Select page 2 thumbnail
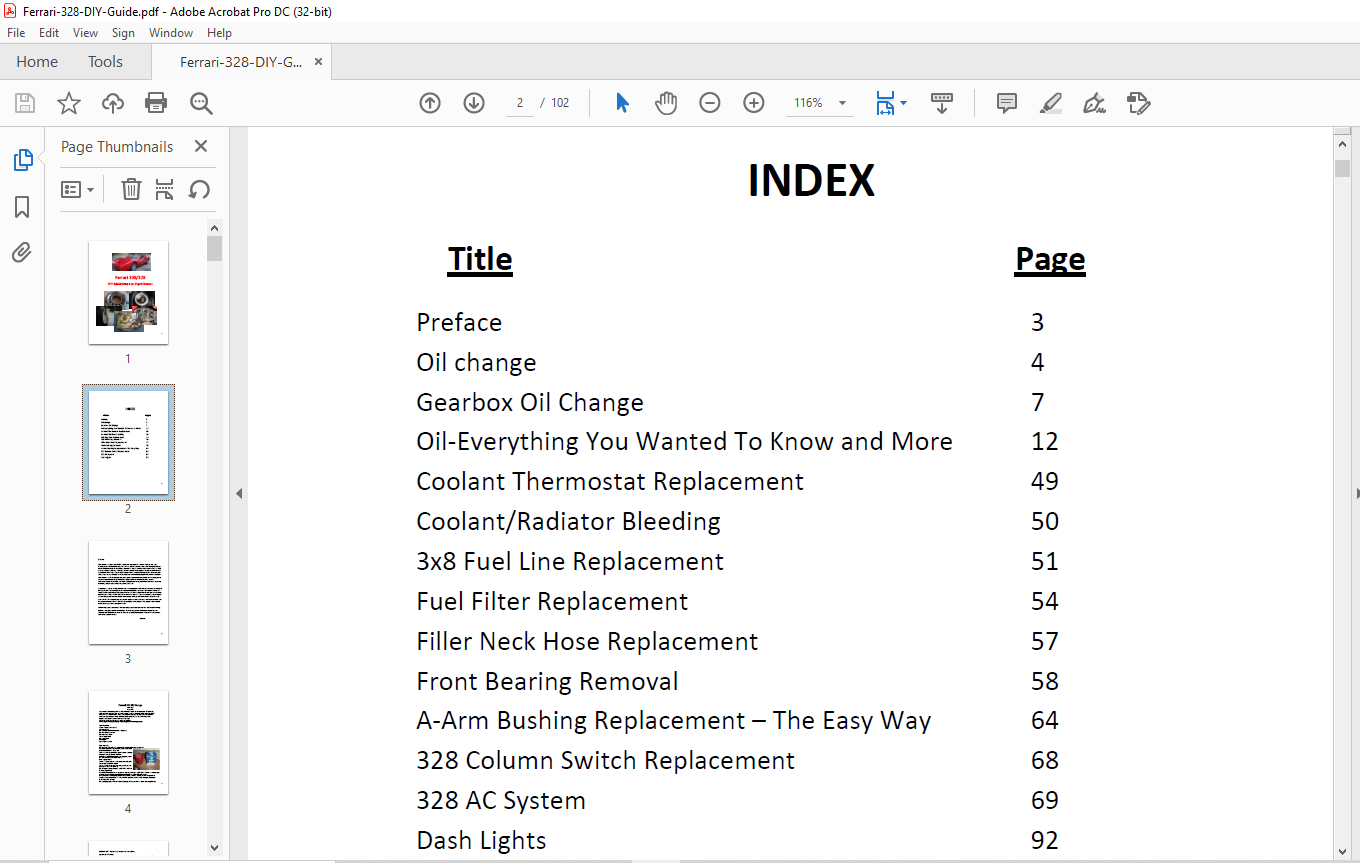The image size is (1360, 863). coord(128,442)
